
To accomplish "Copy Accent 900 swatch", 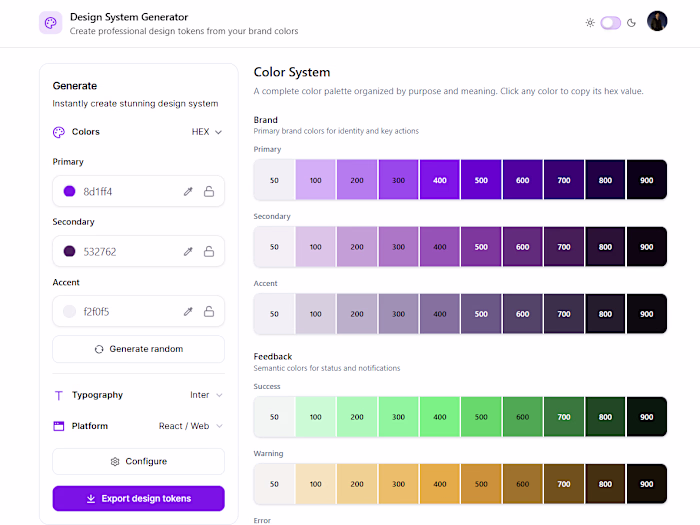I will 647,313.
